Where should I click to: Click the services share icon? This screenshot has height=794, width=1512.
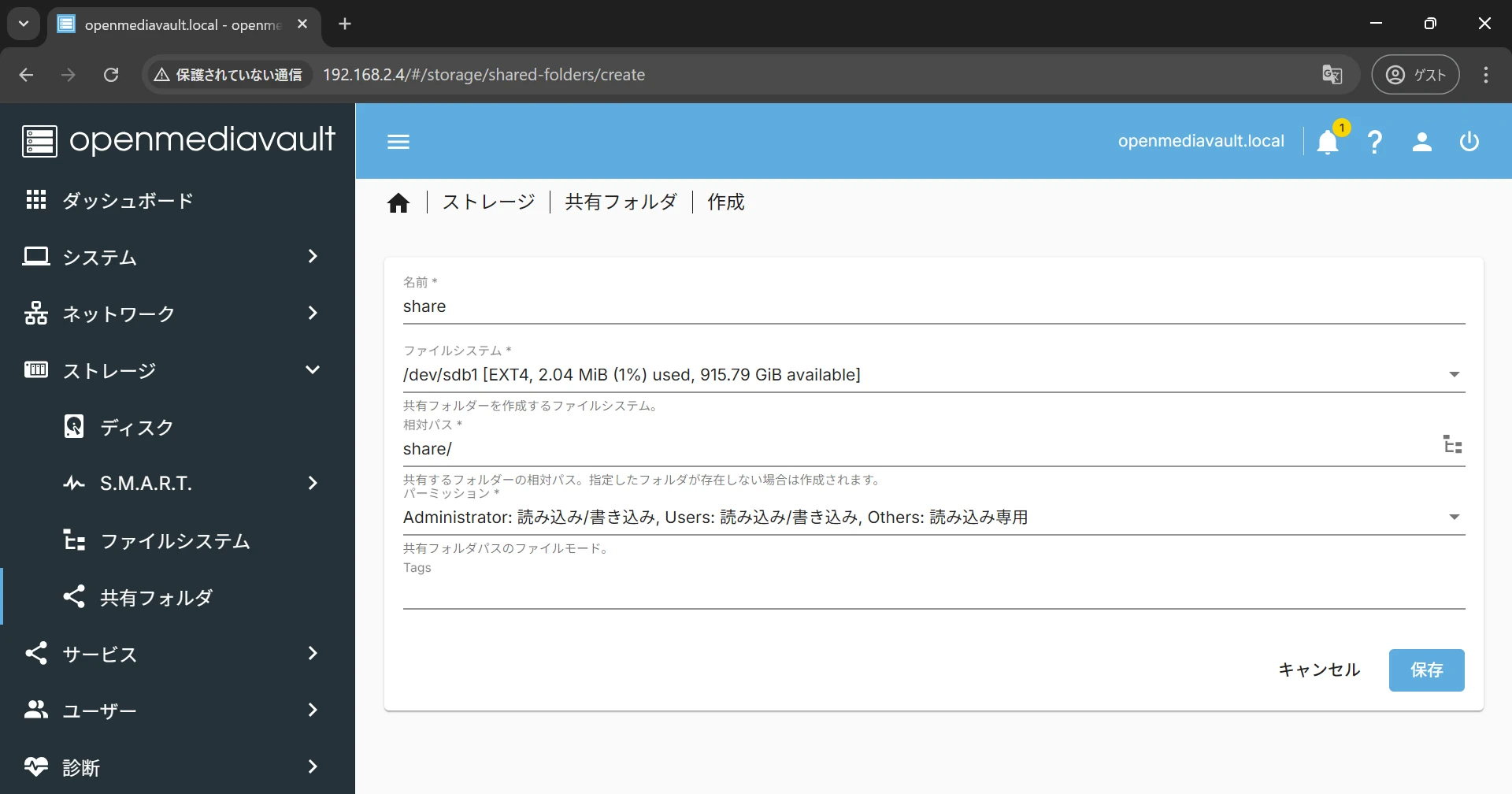tap(36, 653)
